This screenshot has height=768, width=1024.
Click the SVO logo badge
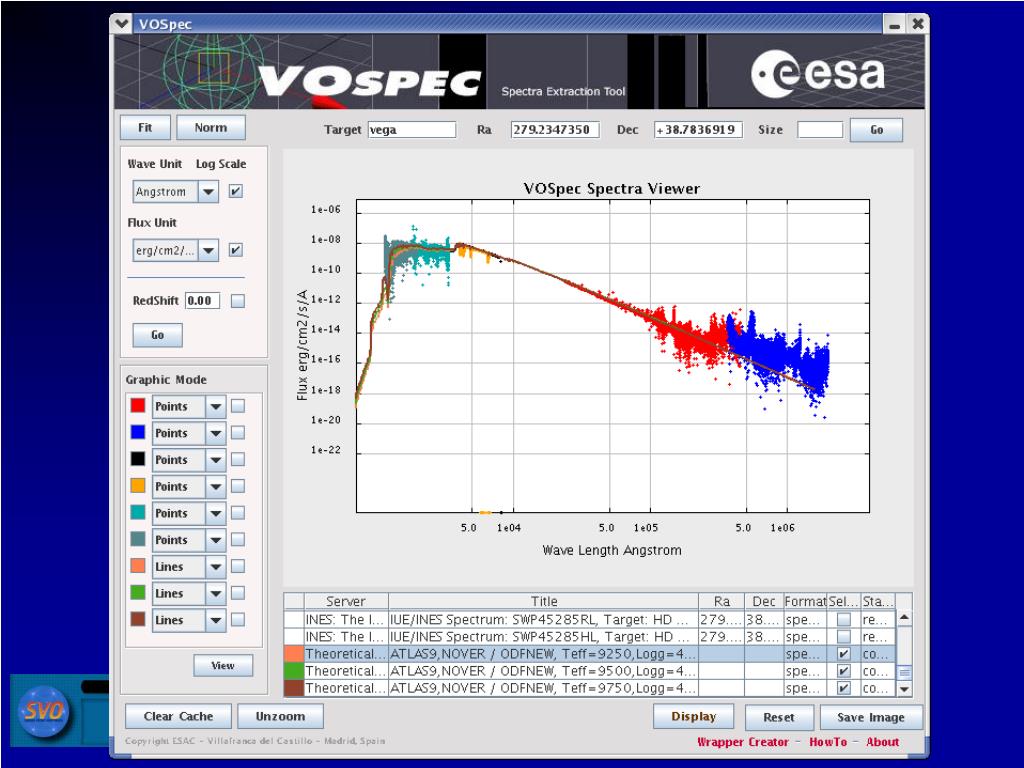pos(43,711)
